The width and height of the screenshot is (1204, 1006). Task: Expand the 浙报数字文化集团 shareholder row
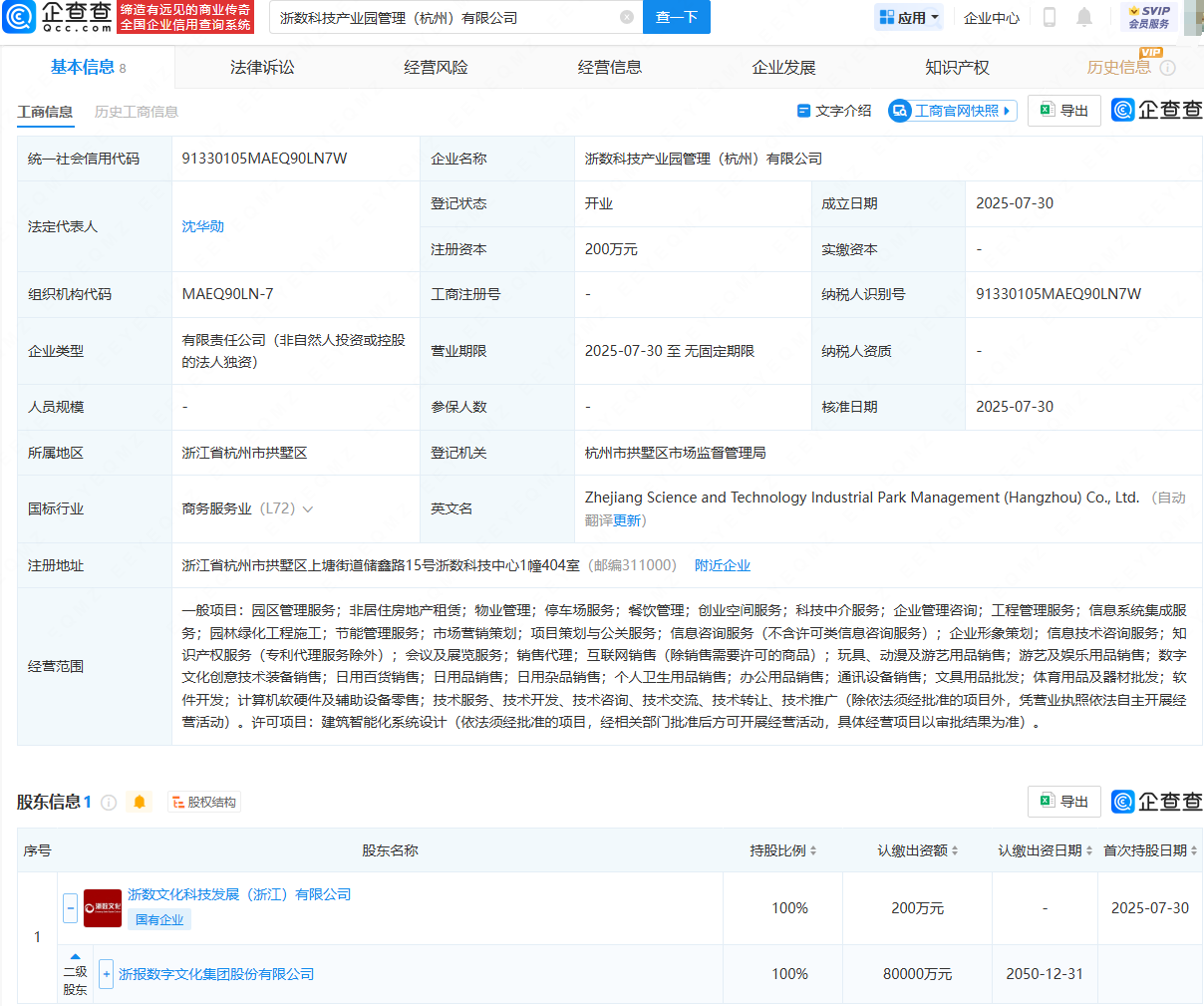pos(106,974)
